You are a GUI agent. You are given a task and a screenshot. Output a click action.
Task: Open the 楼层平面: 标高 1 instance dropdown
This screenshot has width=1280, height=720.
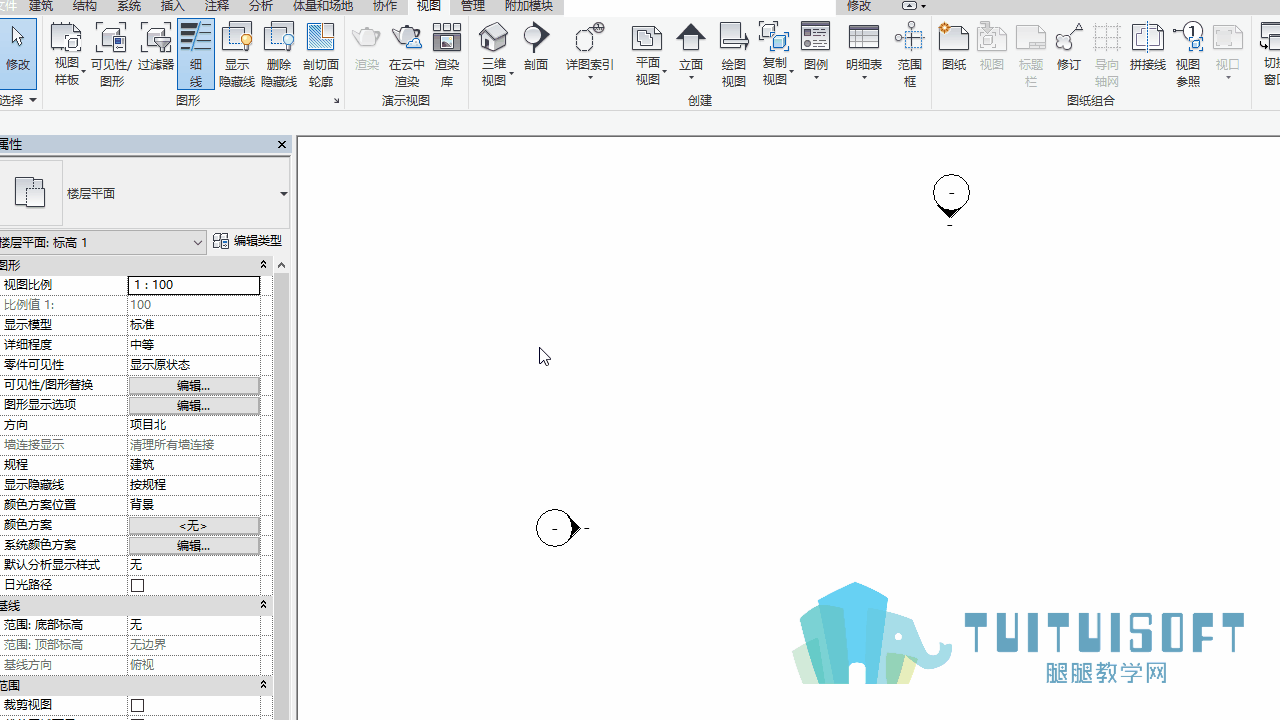[103, 242]
